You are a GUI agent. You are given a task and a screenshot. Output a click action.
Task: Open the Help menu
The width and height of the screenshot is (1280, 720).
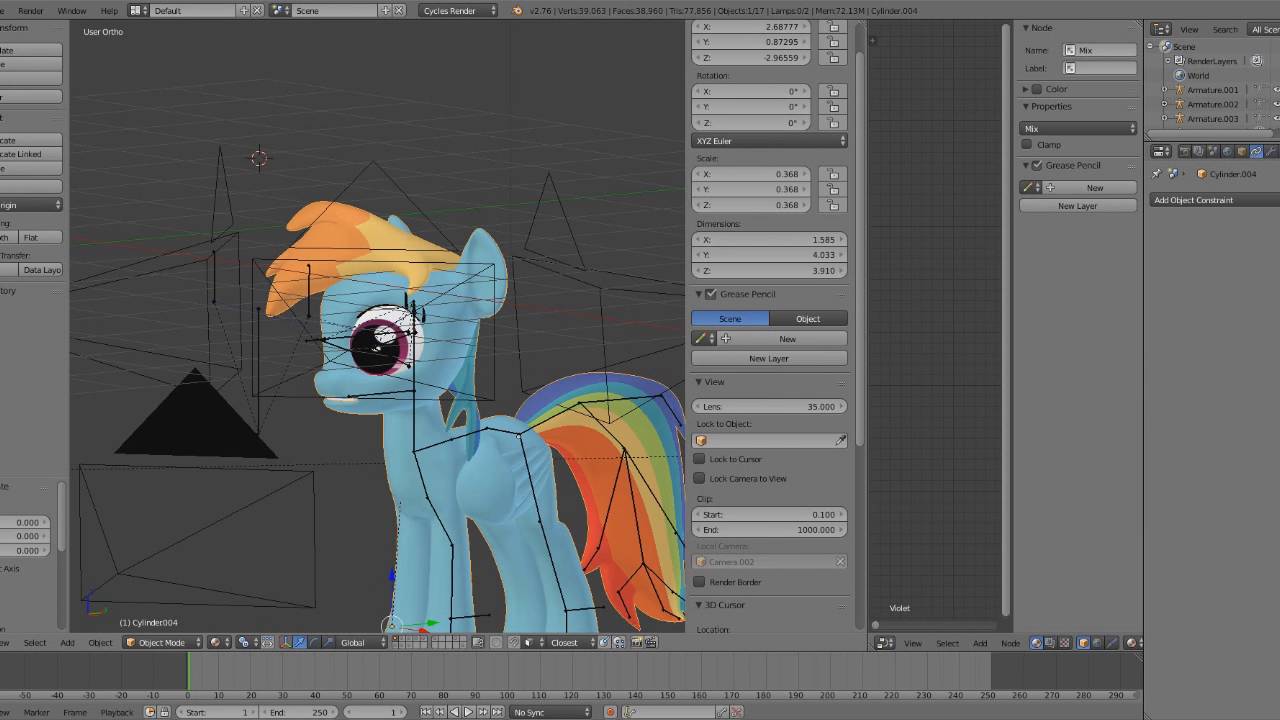pos(109,10)
